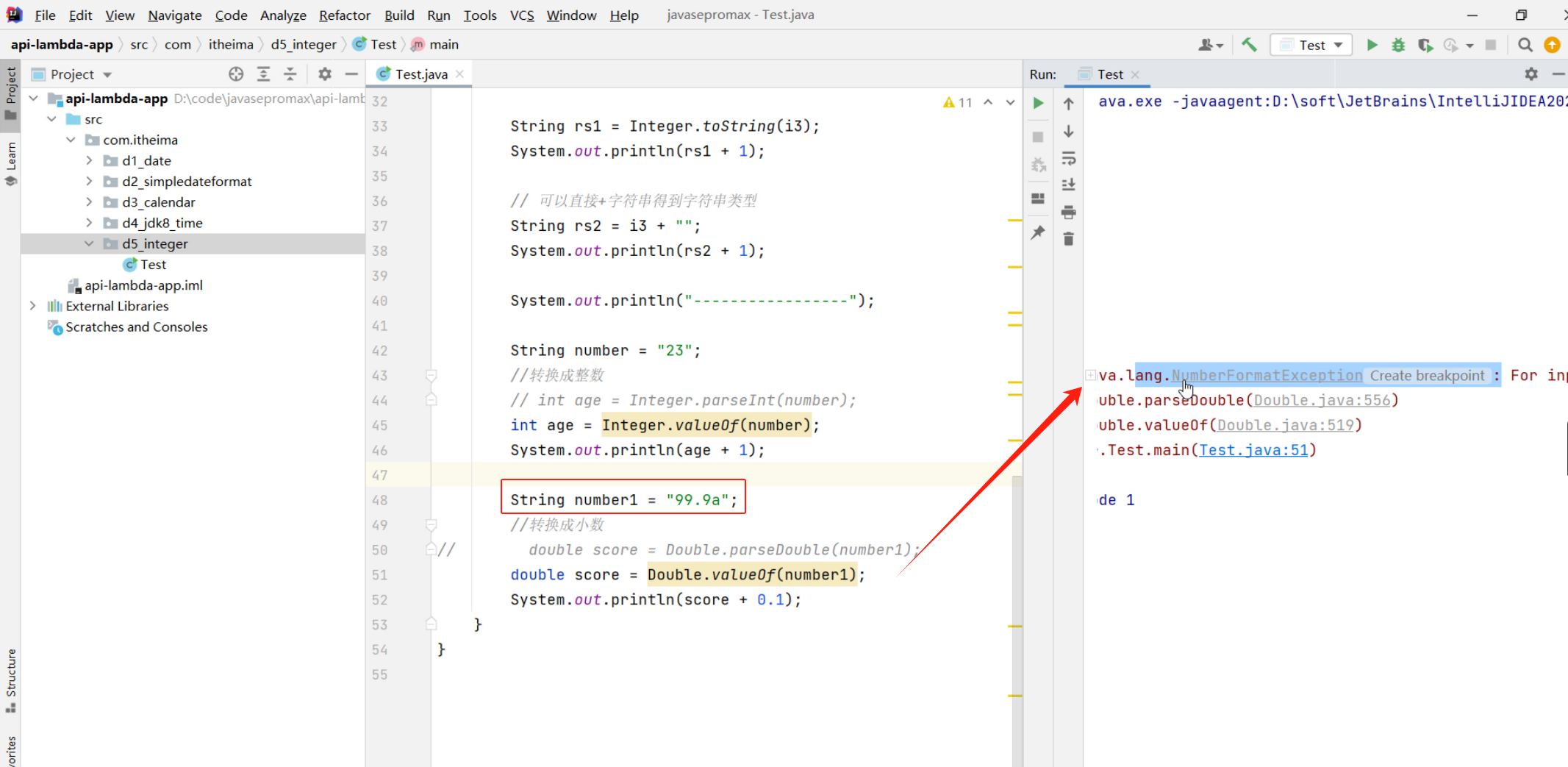Open the Analyze menu

[x=283, y=15]
